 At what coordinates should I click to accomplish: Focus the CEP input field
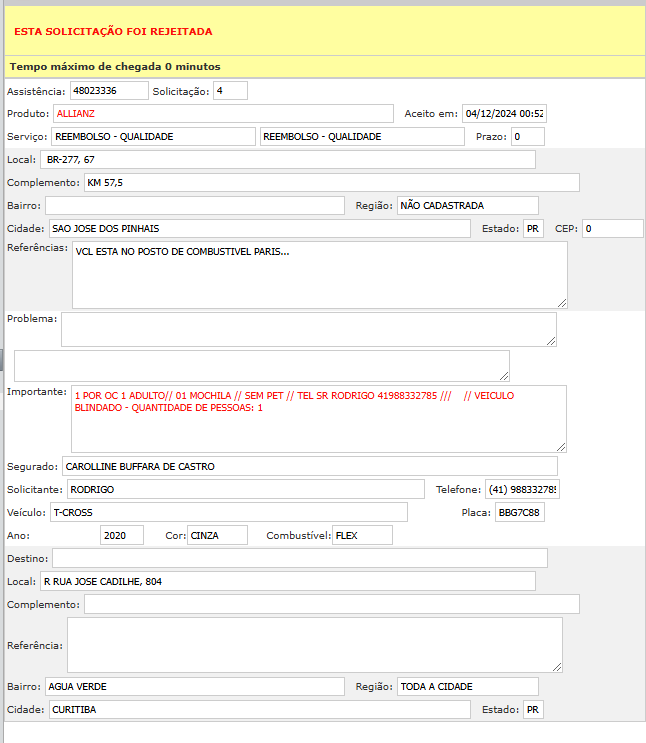click(612, 229)
